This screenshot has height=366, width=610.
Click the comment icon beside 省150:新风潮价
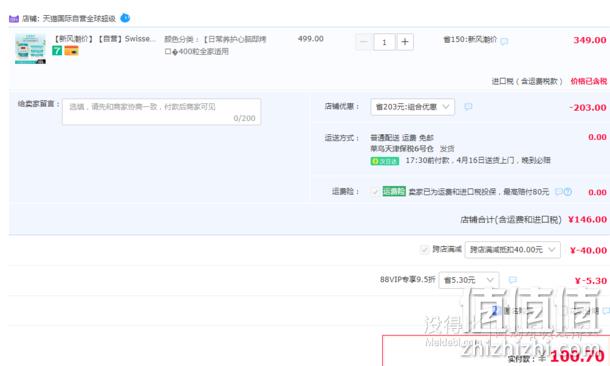[504, 41]
